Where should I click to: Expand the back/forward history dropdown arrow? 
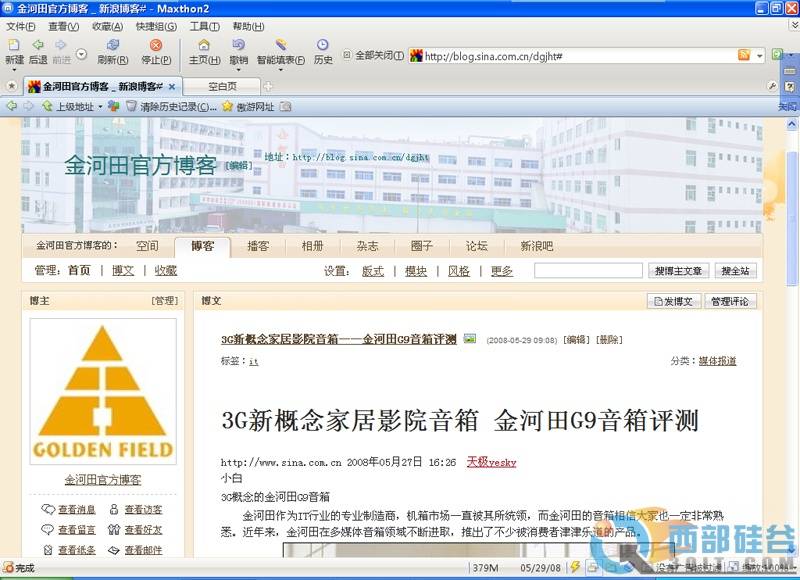(x=82, y=54)
